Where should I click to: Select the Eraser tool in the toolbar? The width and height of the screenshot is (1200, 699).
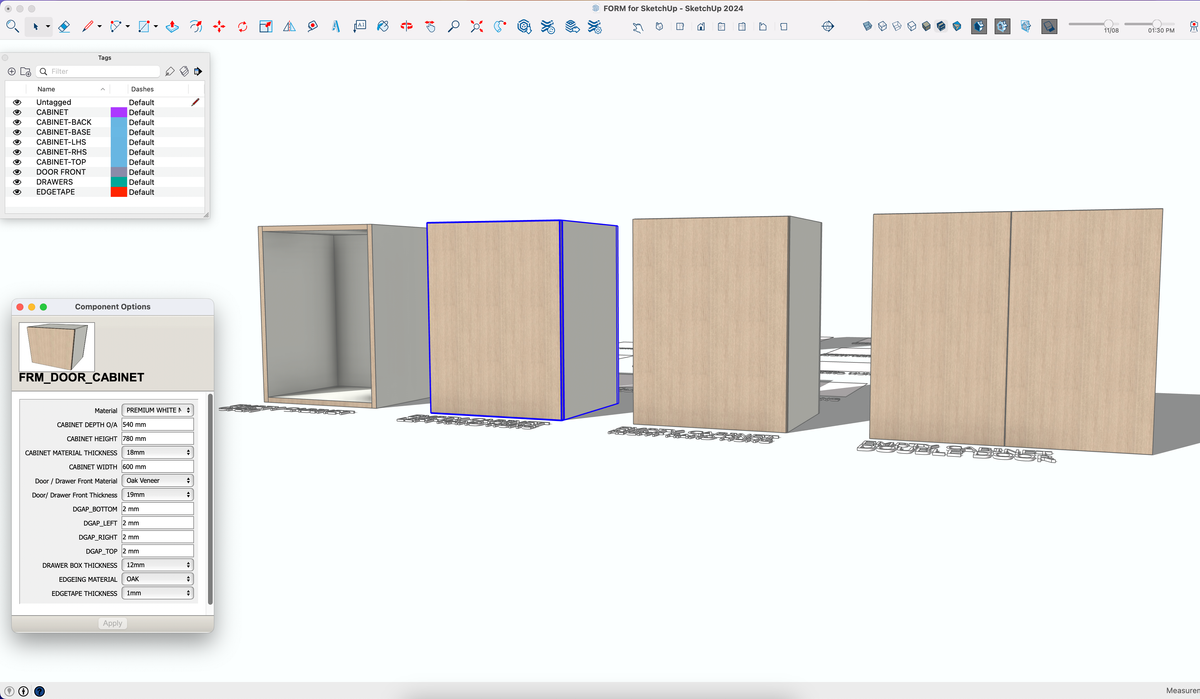point(62,26)
